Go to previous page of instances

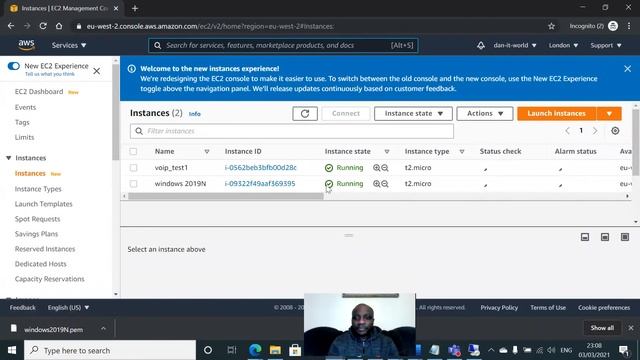tap(567, 131)
